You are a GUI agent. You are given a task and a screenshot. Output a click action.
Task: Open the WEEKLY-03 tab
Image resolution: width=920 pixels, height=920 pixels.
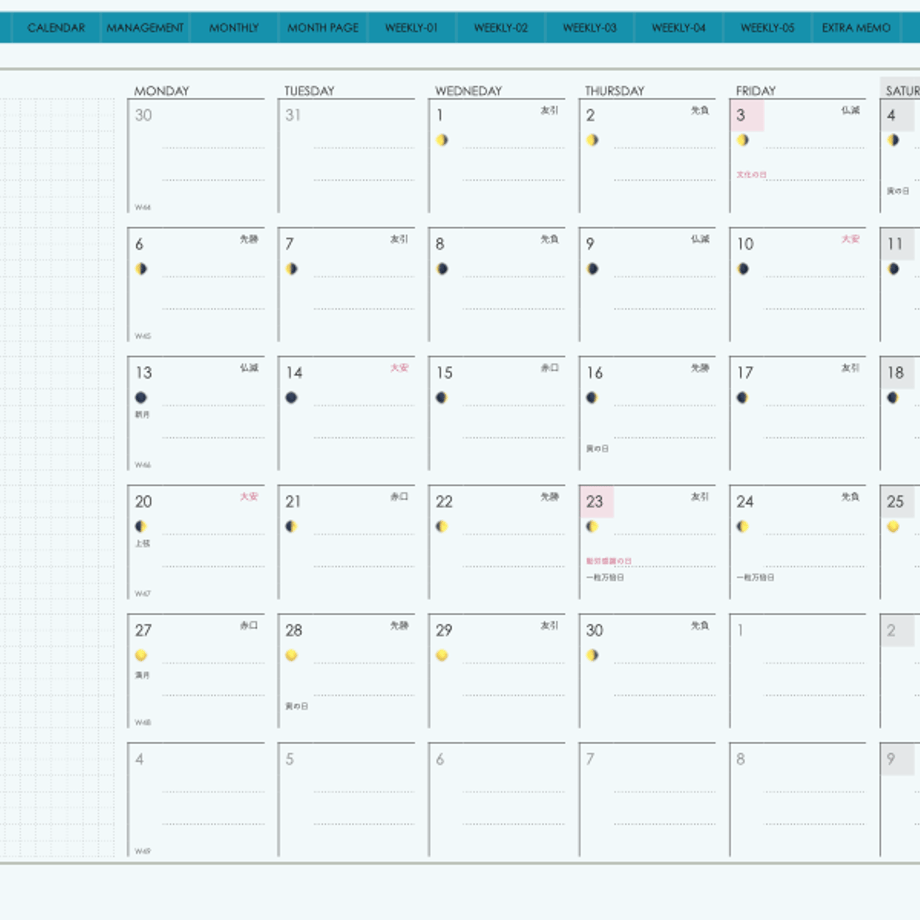pos(590,28)
